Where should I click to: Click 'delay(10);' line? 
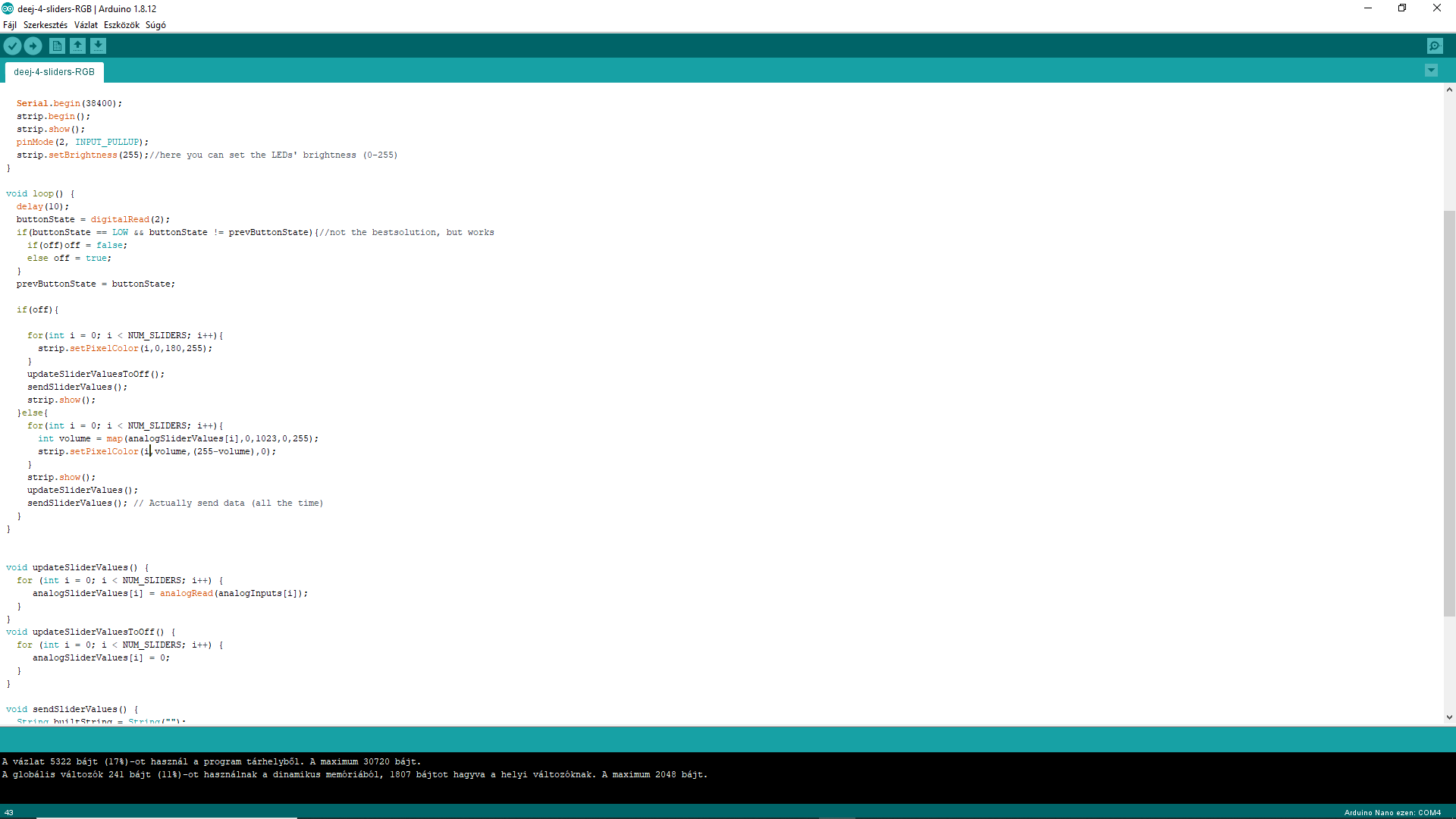click(x=42, y=206)
